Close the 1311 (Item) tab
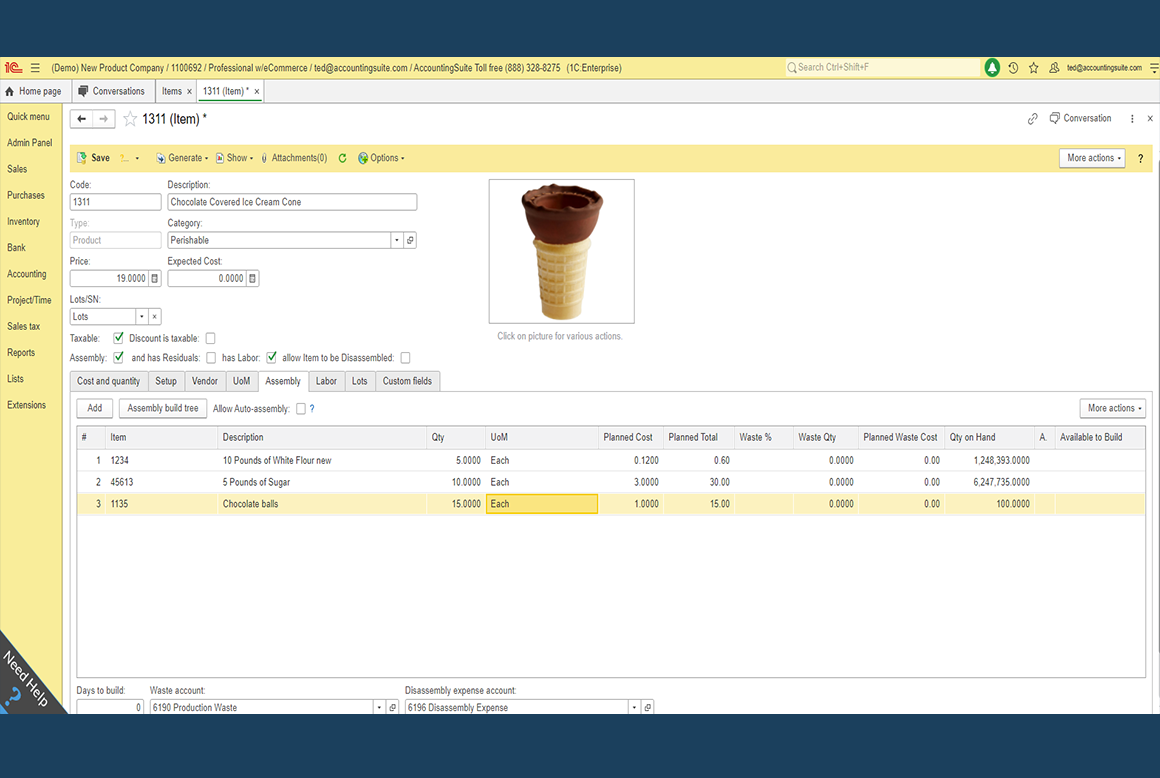Viewport: 1160px width, 778px height. [x=257, y=92]
